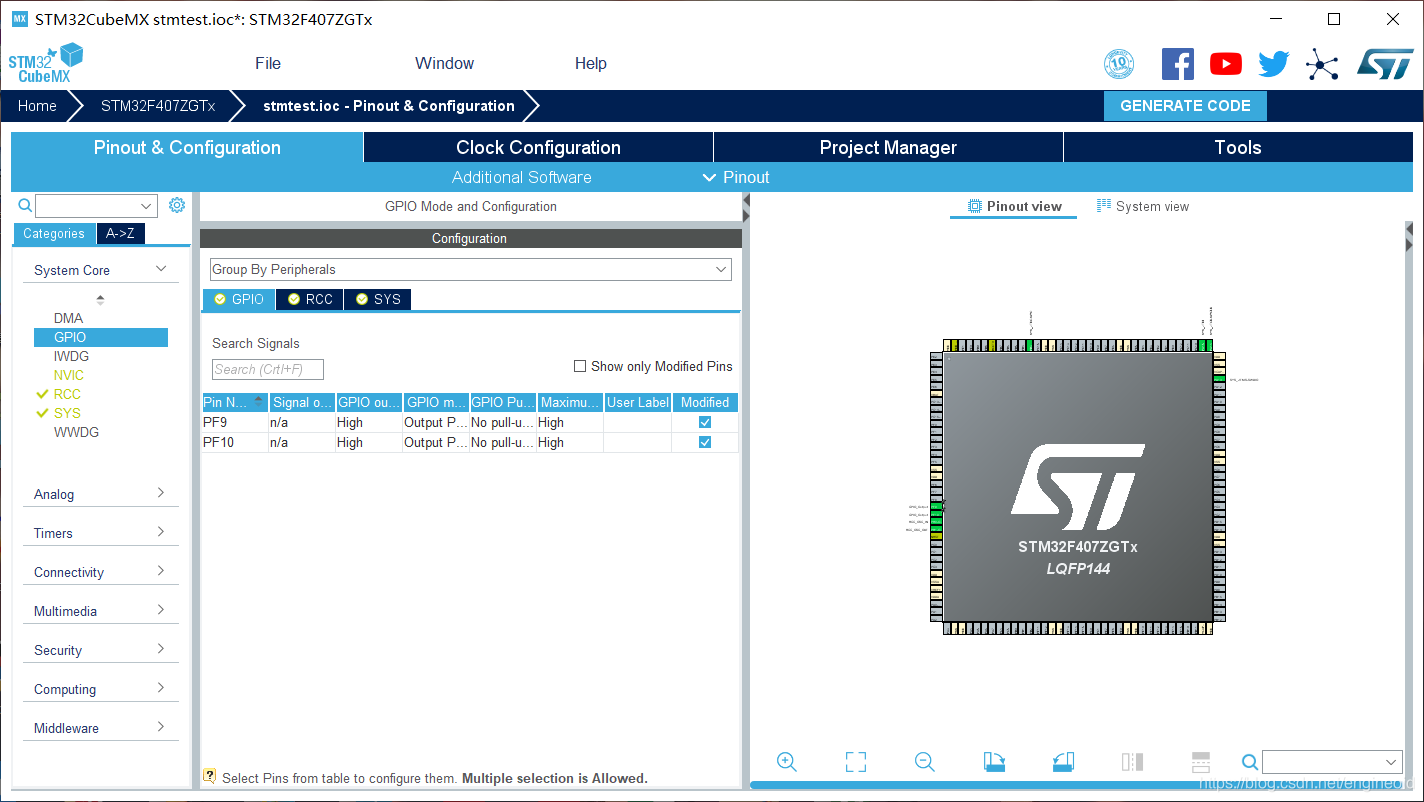The image size is (1424, 802).
Task: Expand the Security category
Action: [161, 649]
